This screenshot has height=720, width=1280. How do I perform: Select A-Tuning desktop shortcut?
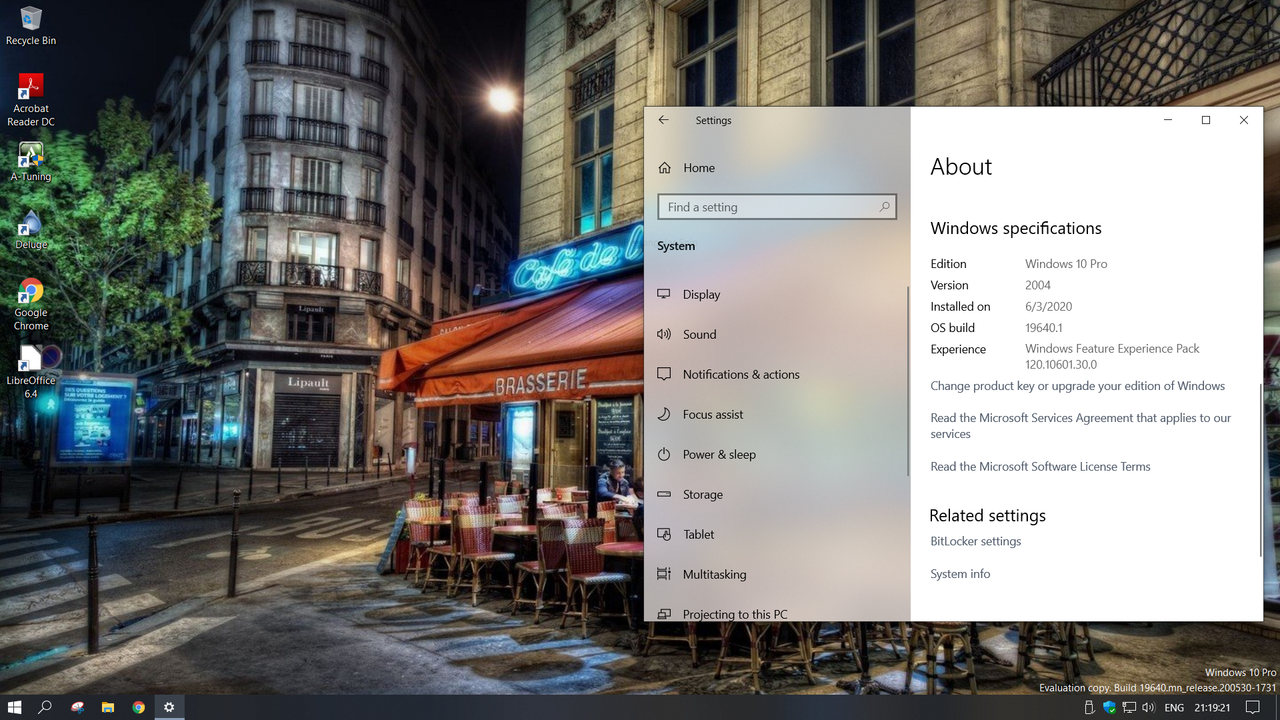pyautogui.click(x=31, y=162)
